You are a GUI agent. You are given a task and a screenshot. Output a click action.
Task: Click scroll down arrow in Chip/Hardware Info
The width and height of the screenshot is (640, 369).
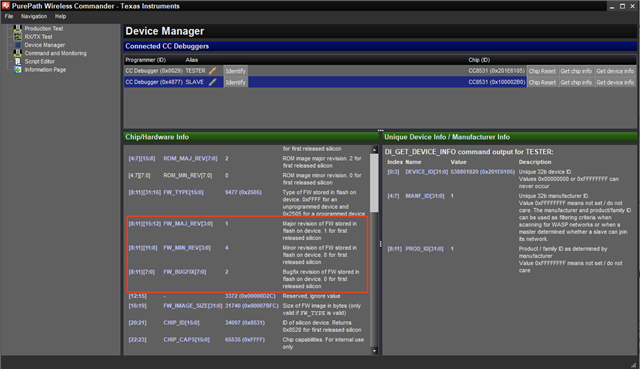click(x=374, y=351)
